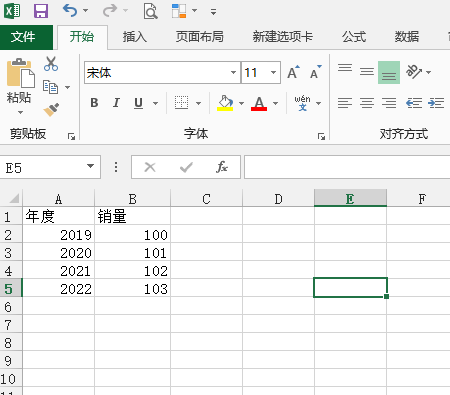450x395 pixels.
Task: Open the 剪贴板 dialog launcher
Action: [71, 136]
